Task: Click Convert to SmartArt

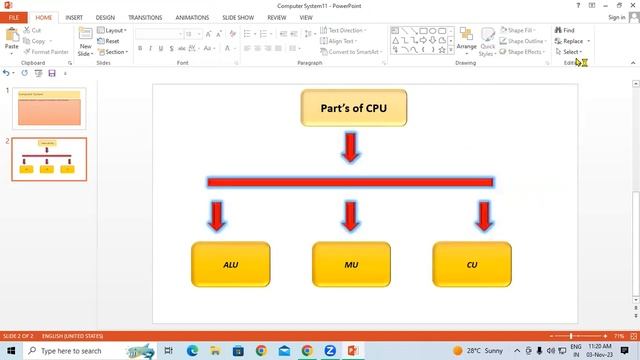Action: pyautogui.click(x=351, y=52)
